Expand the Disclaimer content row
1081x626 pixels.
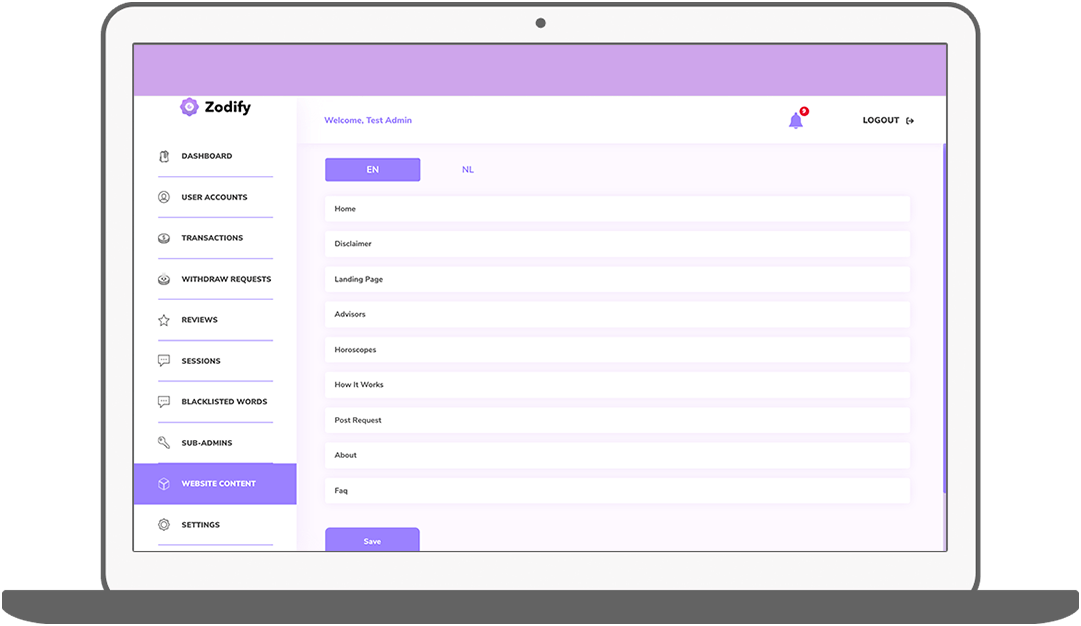(617, 244)
